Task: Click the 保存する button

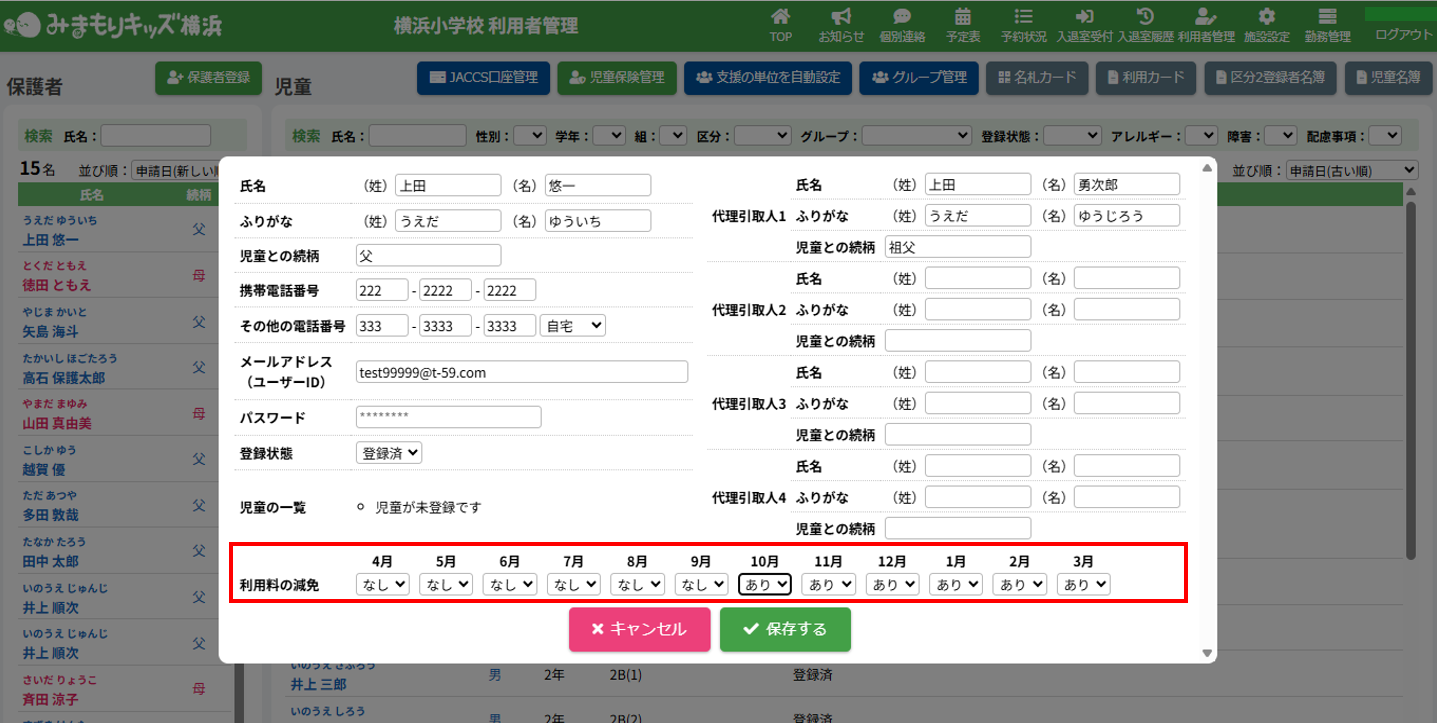Action: 785,629
